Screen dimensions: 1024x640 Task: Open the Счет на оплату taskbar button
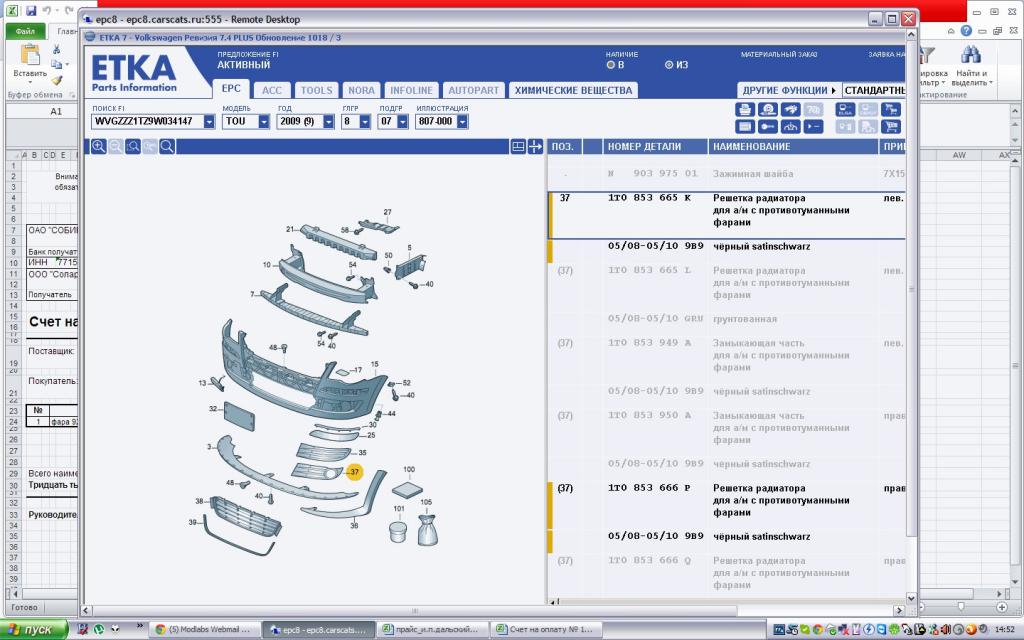tap(546, 630)
